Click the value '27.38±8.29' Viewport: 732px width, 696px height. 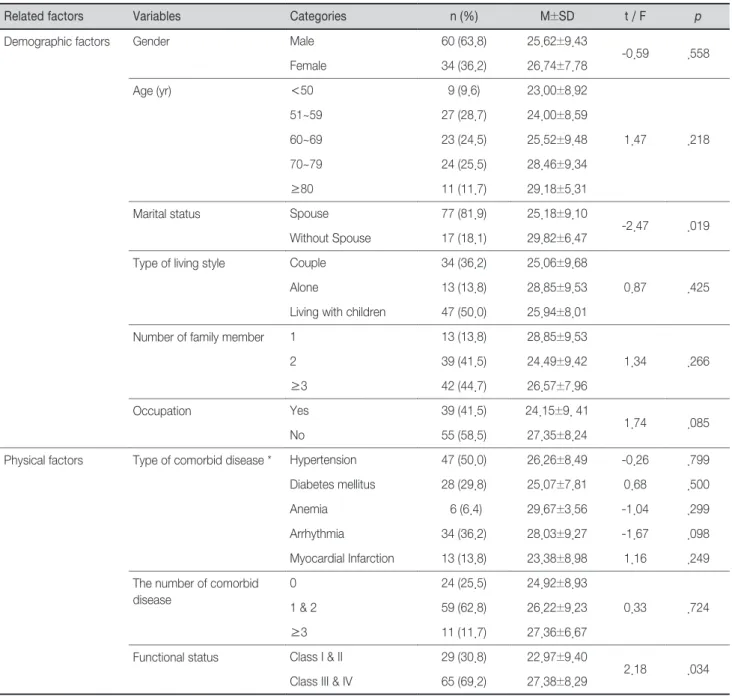(x=557, y=682)
